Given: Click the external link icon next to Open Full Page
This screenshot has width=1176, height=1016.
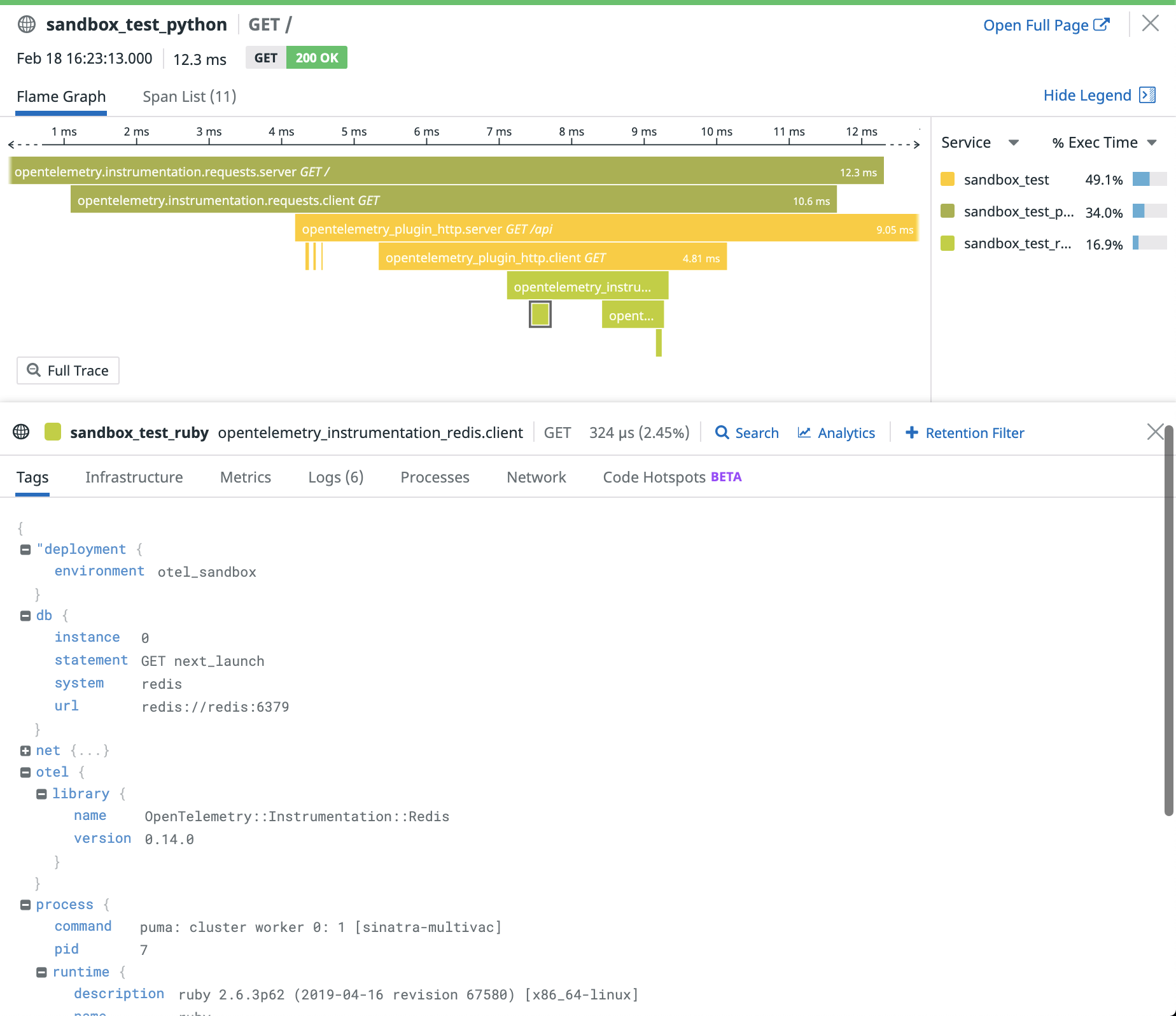Looking at the screenshot, I should coord(1102,25).
